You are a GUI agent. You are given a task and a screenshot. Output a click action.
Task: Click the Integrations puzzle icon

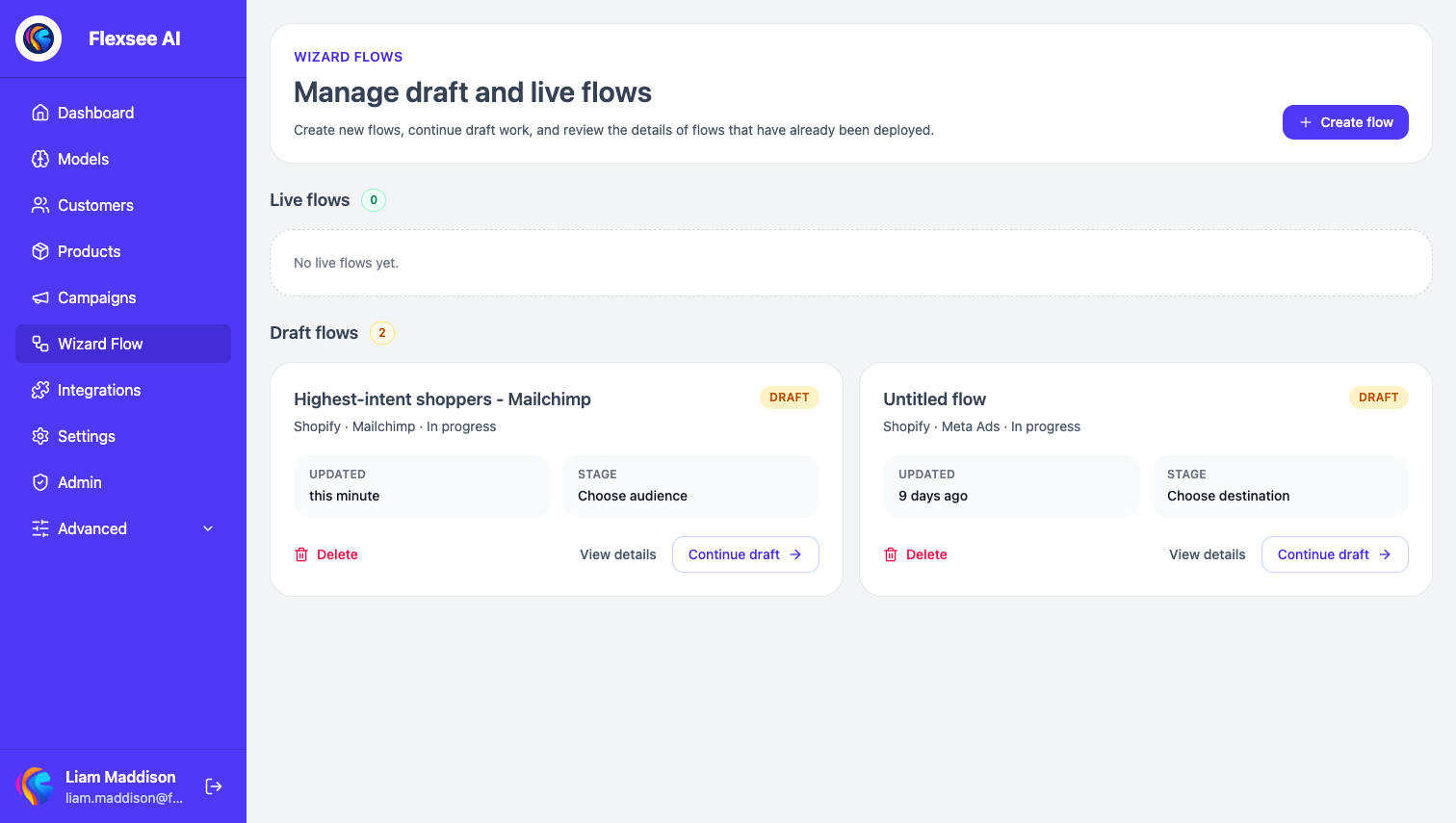point(40,390)
